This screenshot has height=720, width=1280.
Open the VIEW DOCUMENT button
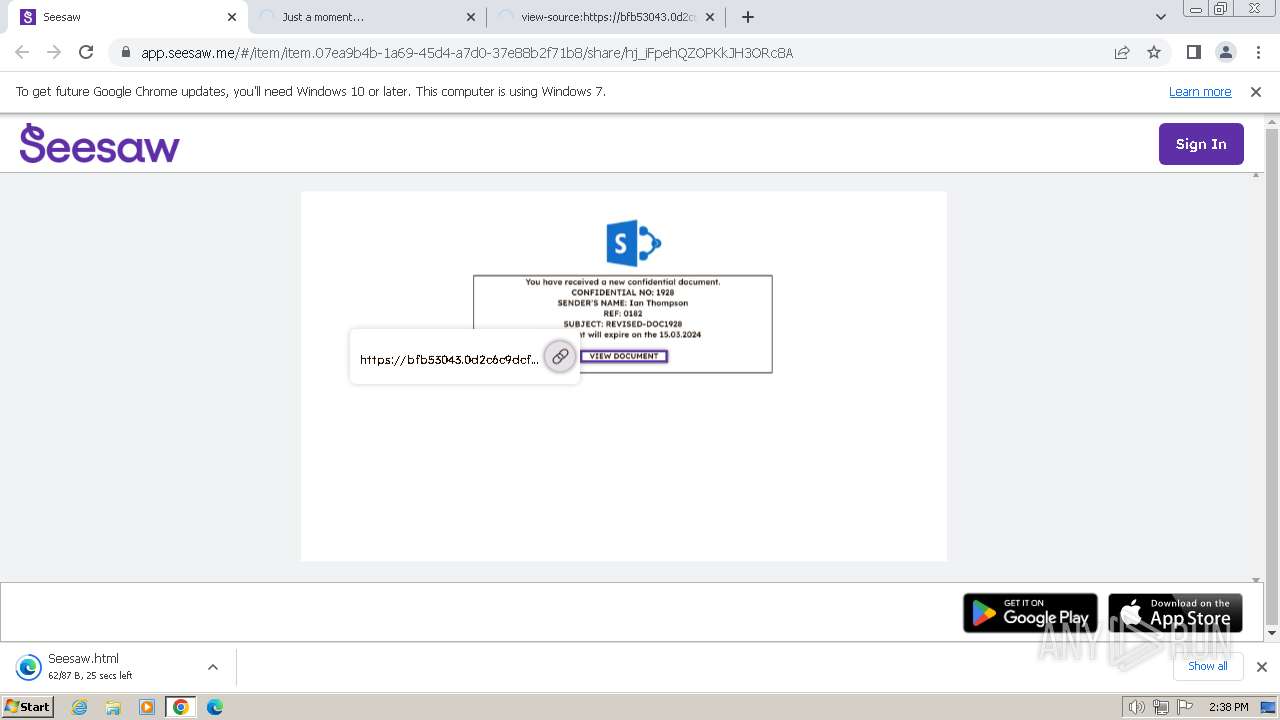pos(624,356)
